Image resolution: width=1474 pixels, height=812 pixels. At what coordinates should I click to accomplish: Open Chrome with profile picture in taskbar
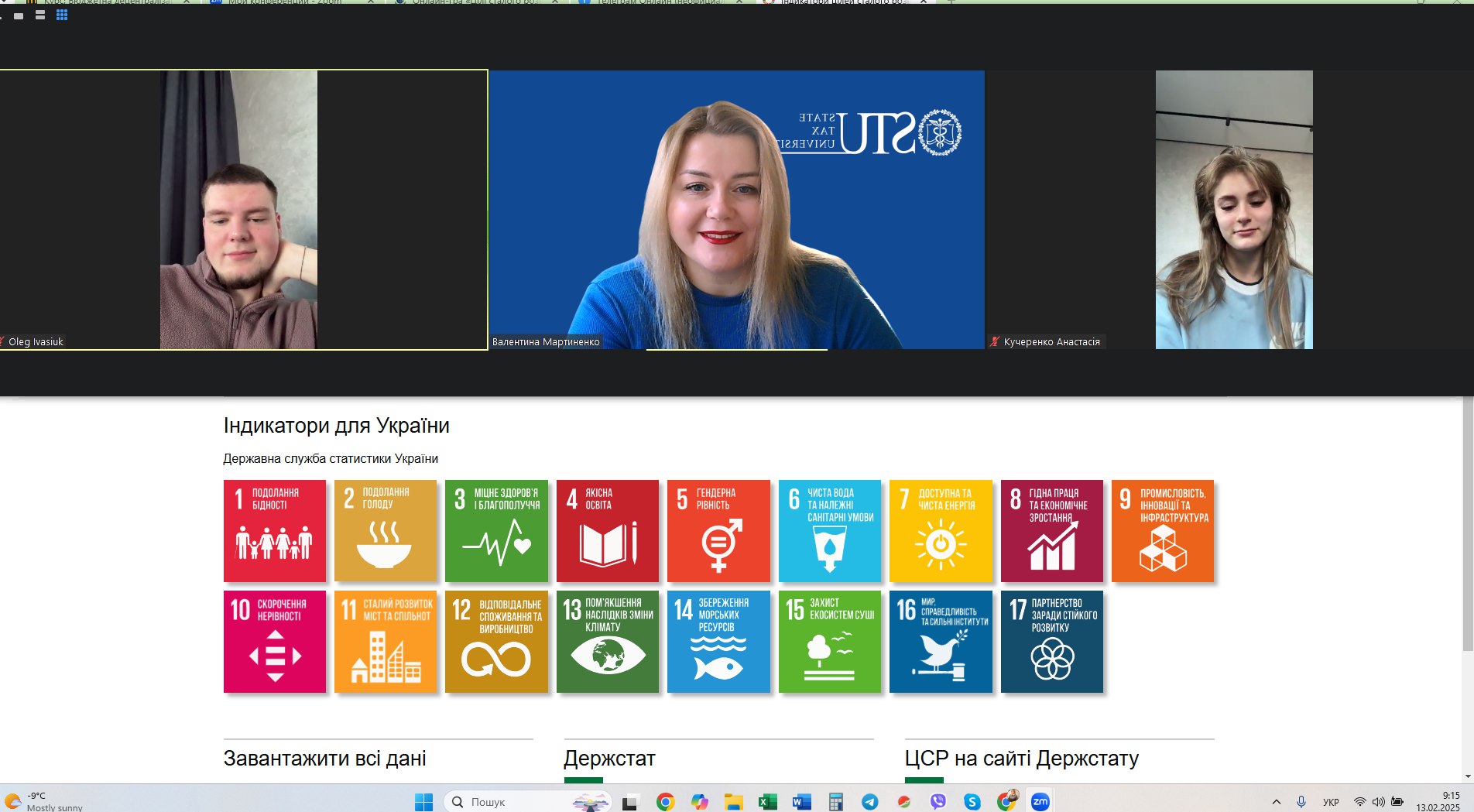pos(1006,802)
